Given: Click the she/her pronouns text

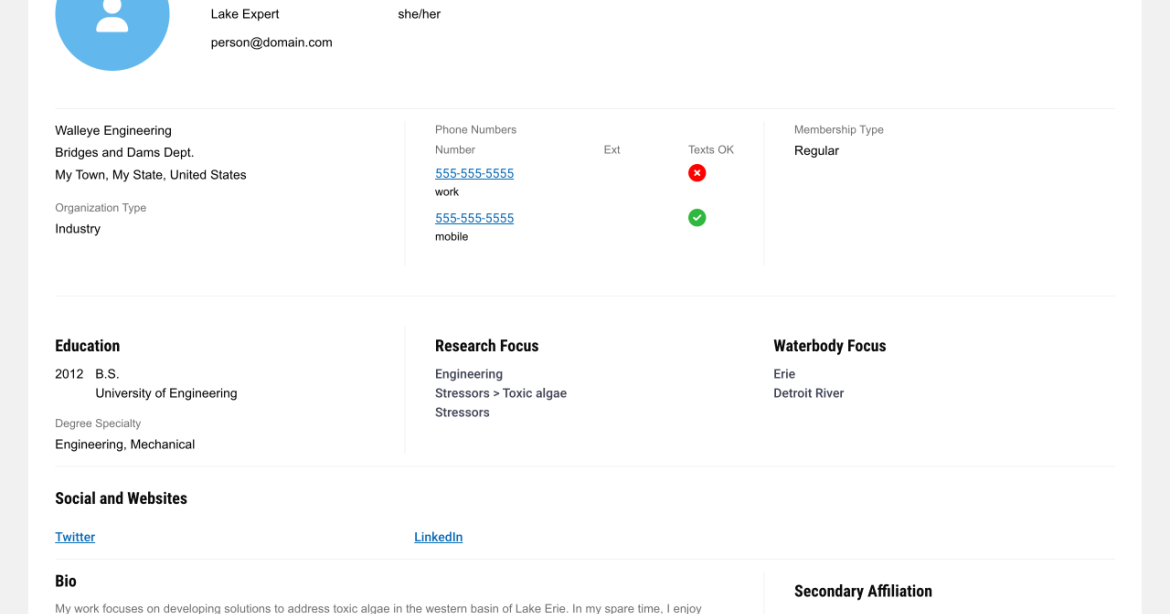Looking at the screenshot, I should pos(419,14).
